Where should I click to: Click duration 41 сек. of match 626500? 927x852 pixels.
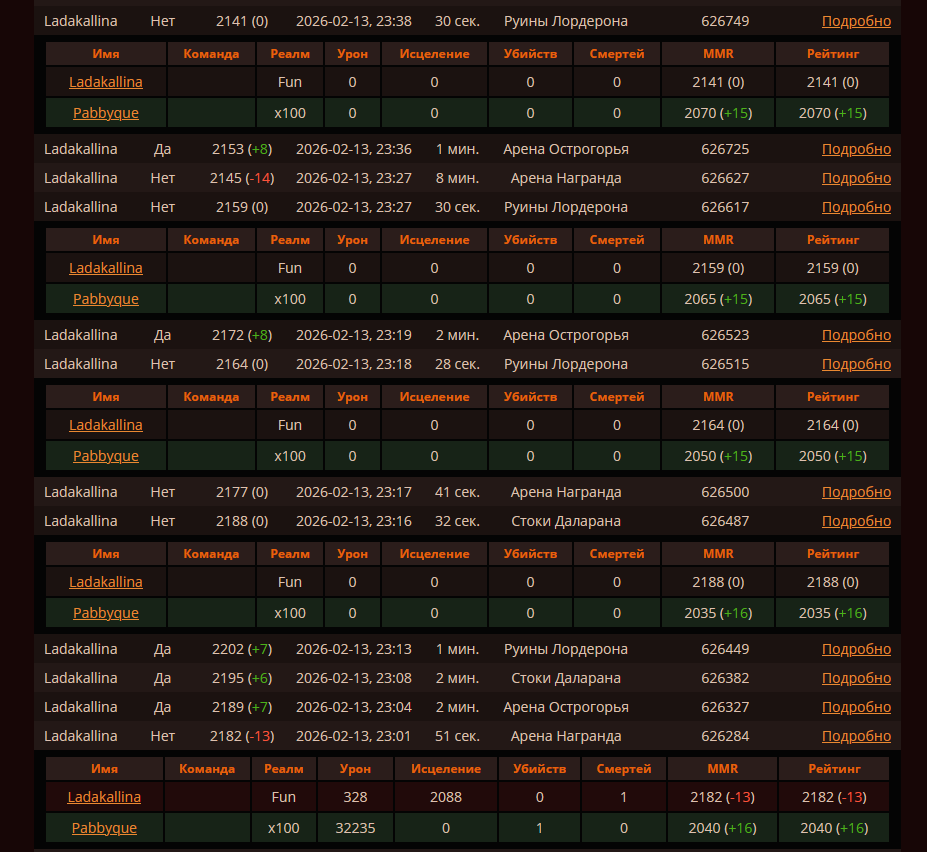point(457,492)
